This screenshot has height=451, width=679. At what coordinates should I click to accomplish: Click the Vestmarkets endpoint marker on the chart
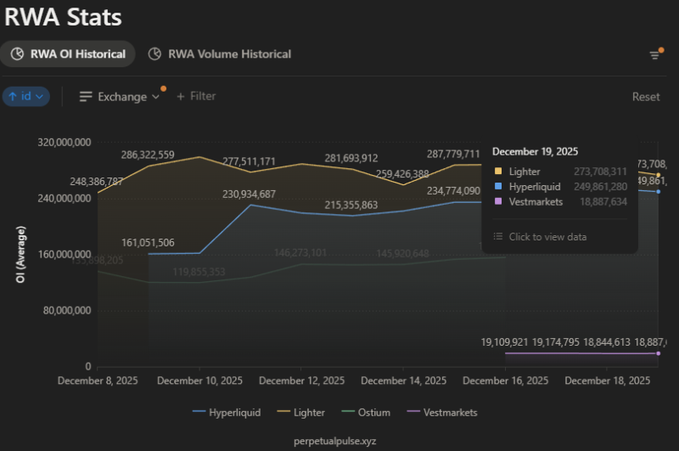[658, 353]
